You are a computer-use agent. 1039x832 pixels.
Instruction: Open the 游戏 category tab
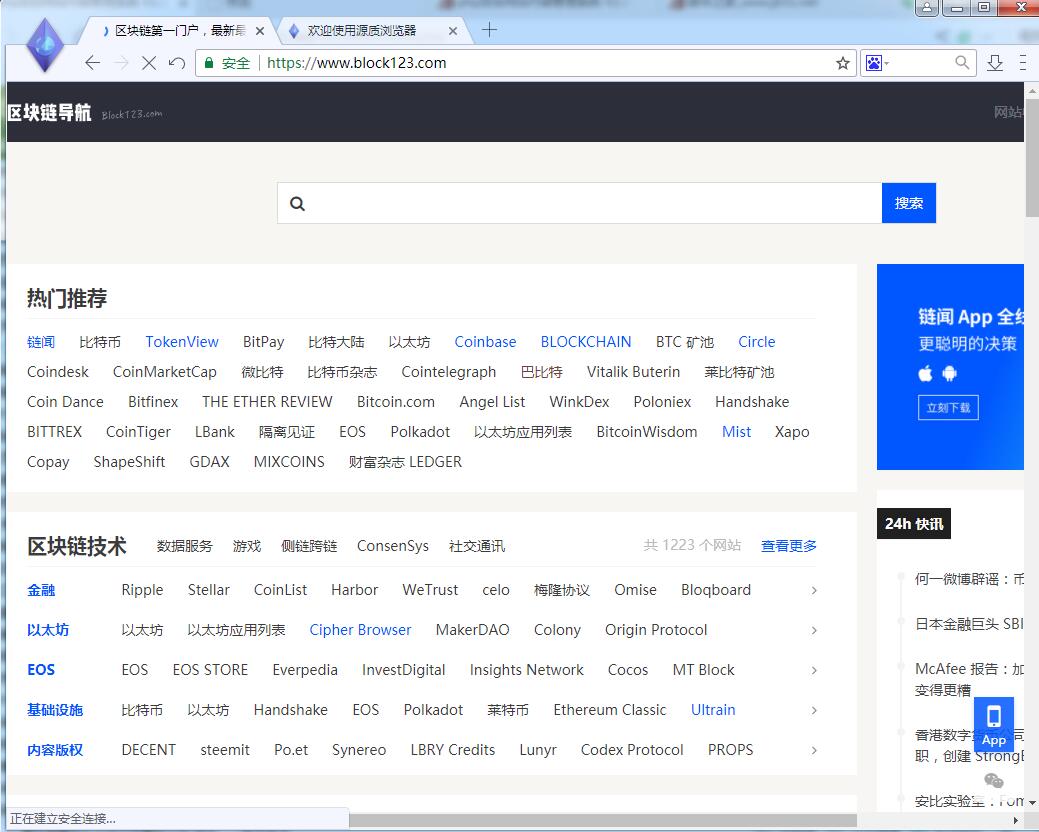246,546
